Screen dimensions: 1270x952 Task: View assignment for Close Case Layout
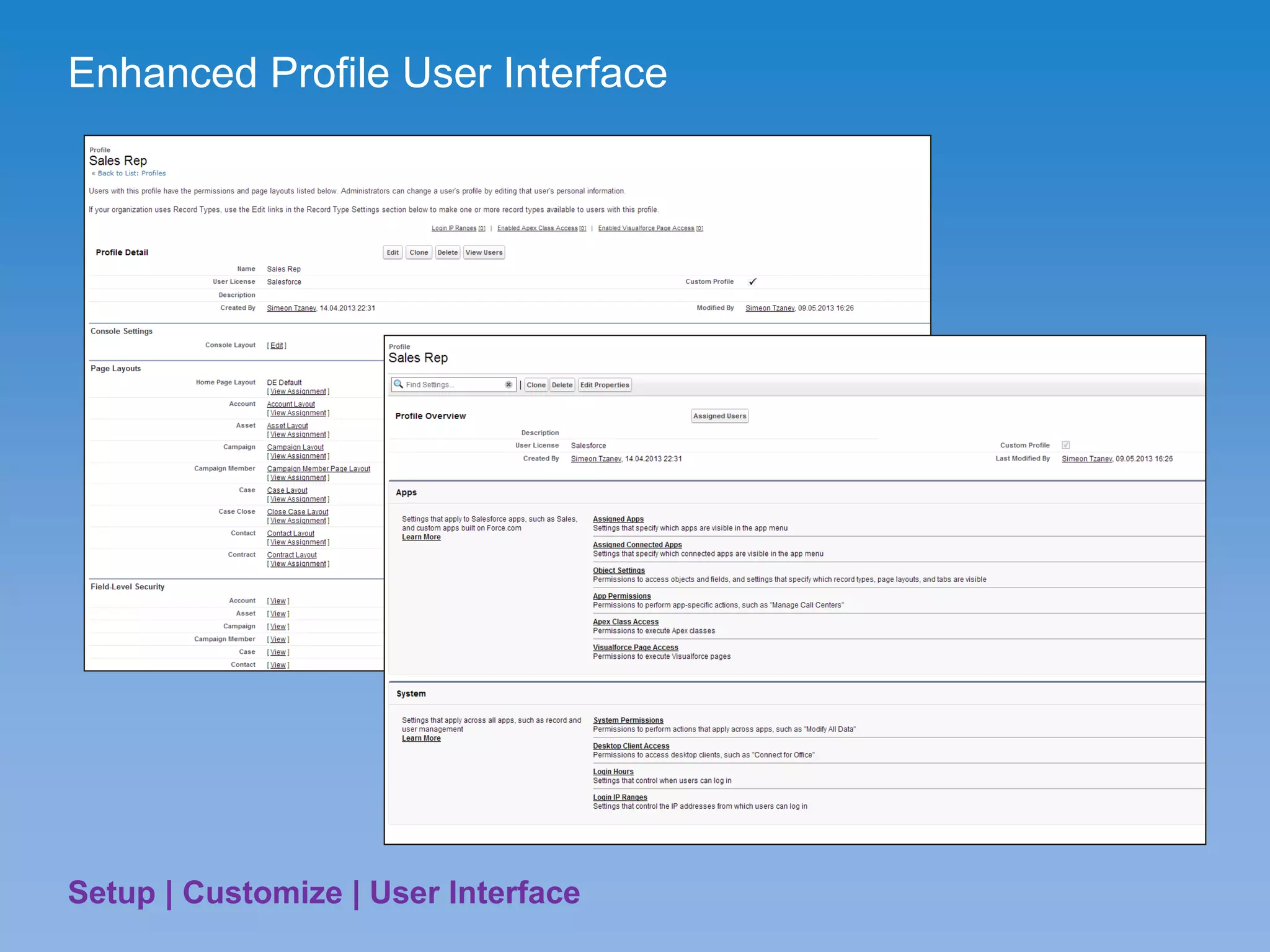coord(298,521)
